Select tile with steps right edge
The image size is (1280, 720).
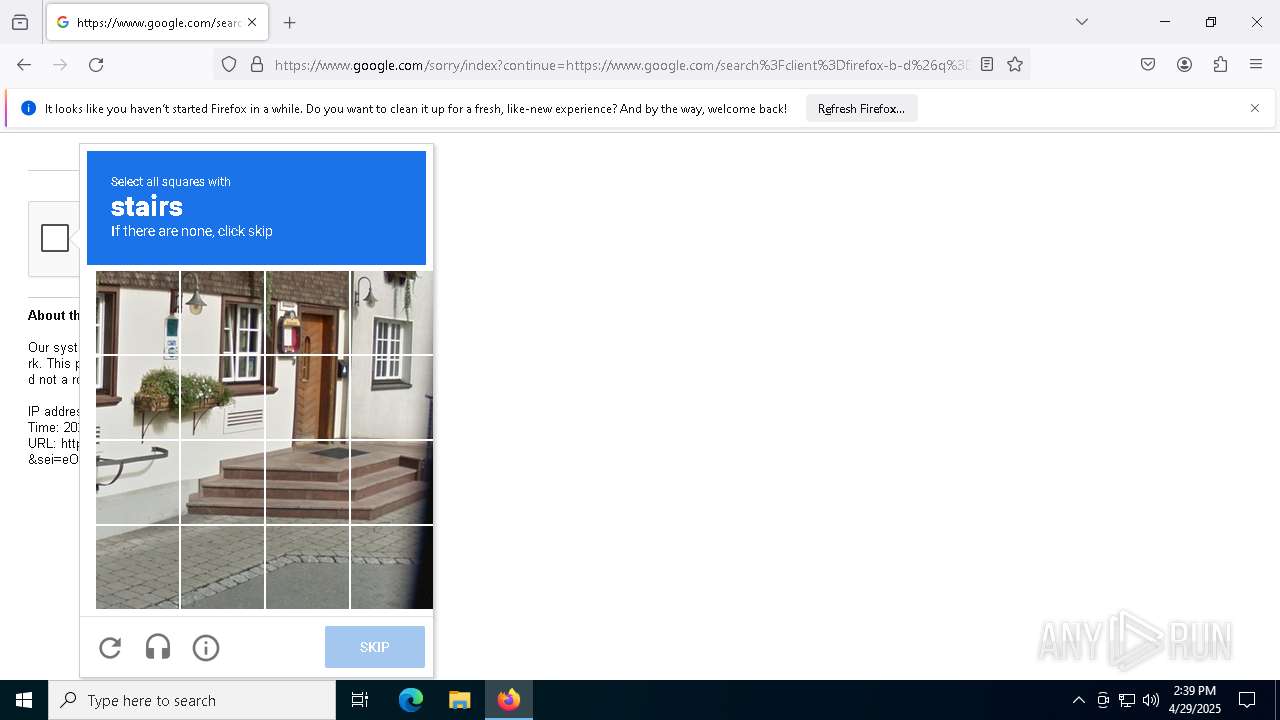pyautogui.click(x=392, y=482)
